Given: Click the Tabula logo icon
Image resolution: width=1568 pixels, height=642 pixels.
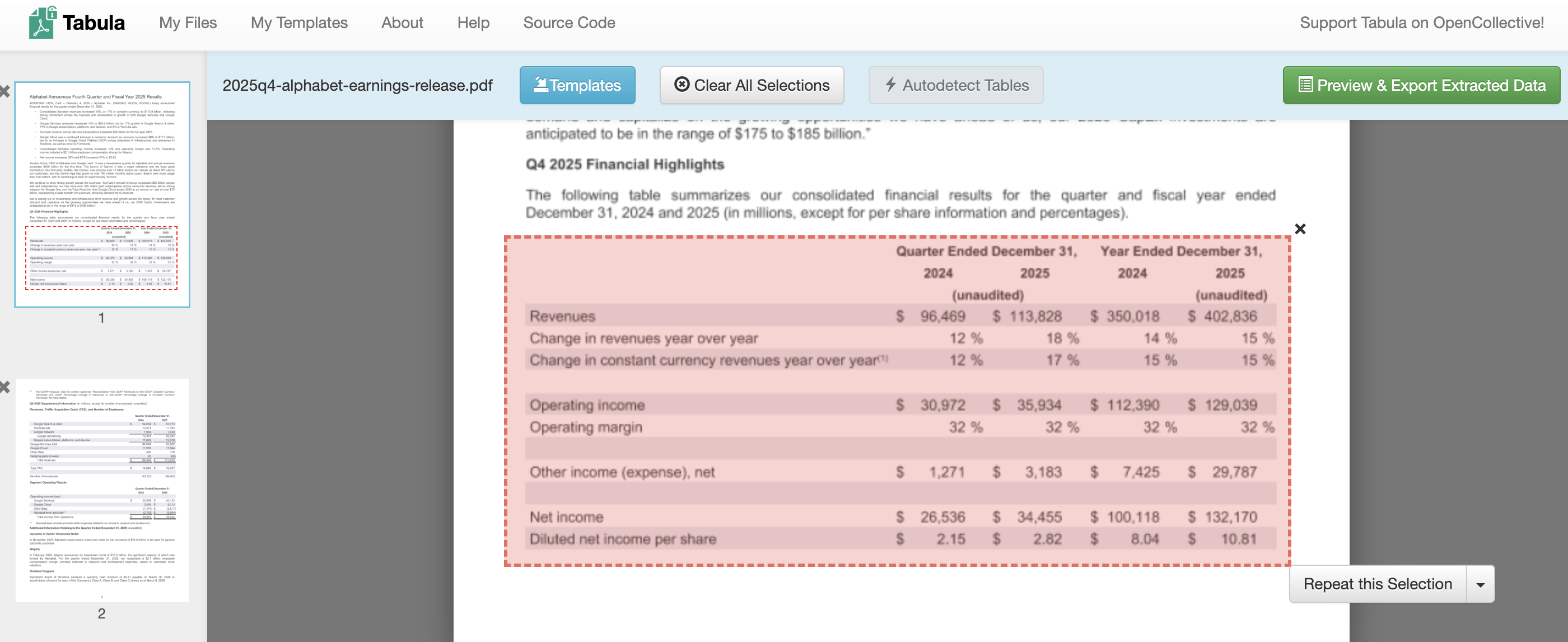Looking at the screenshot, I should pos(43,22).
